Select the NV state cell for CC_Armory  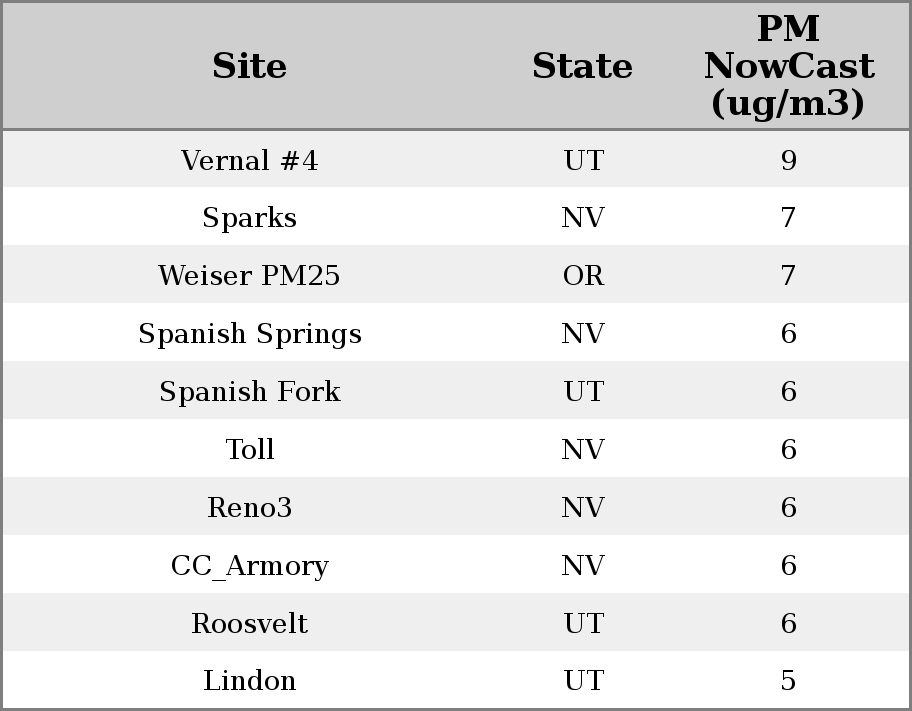(x=583, y=566)
